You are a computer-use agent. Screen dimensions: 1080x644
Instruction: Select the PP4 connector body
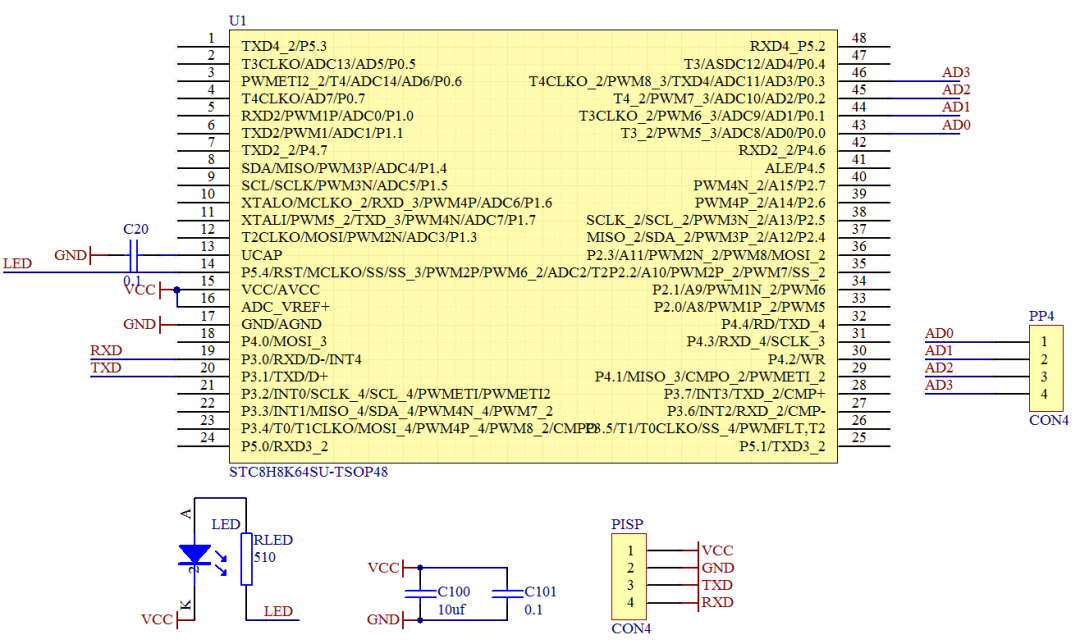[x=1048, y=368]
